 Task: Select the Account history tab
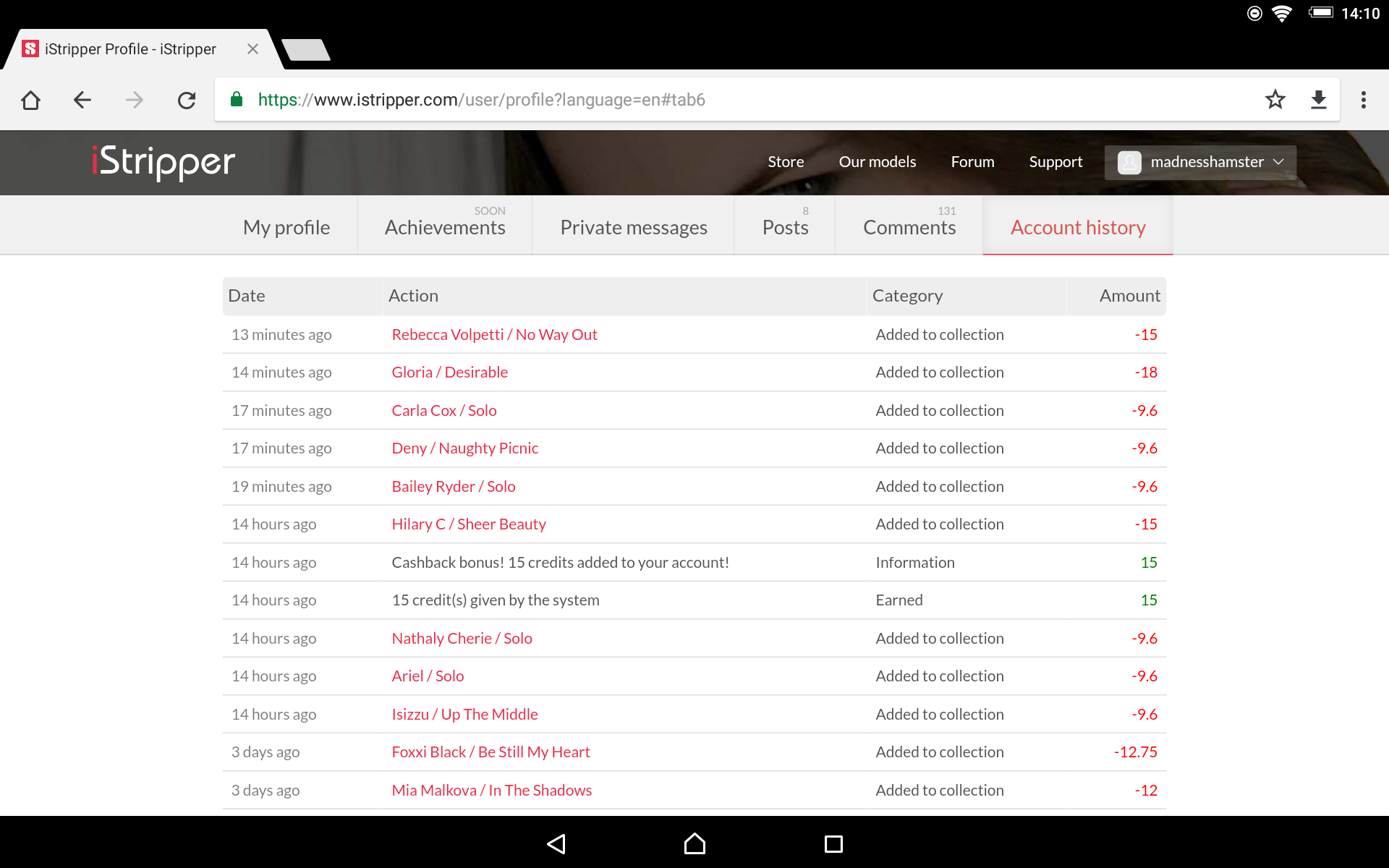(x=1078, y=227)
